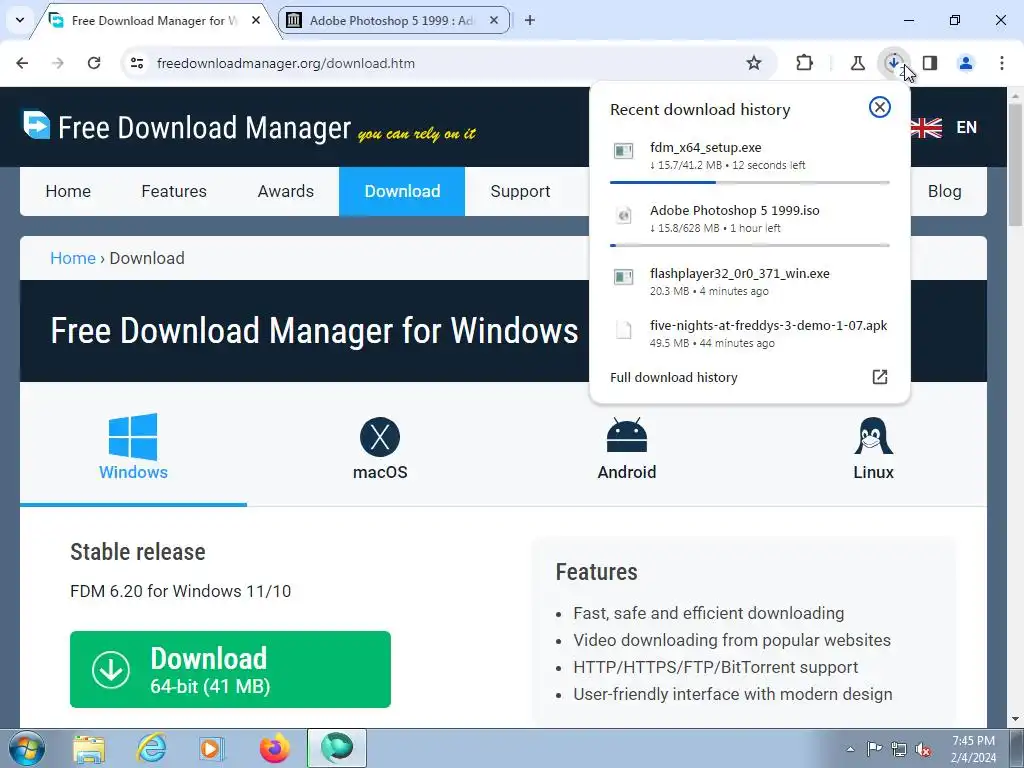The width and height of the screenshot is (1024, 768).
Task: Open Windows Media Player from taskbar
Action: 212,748
